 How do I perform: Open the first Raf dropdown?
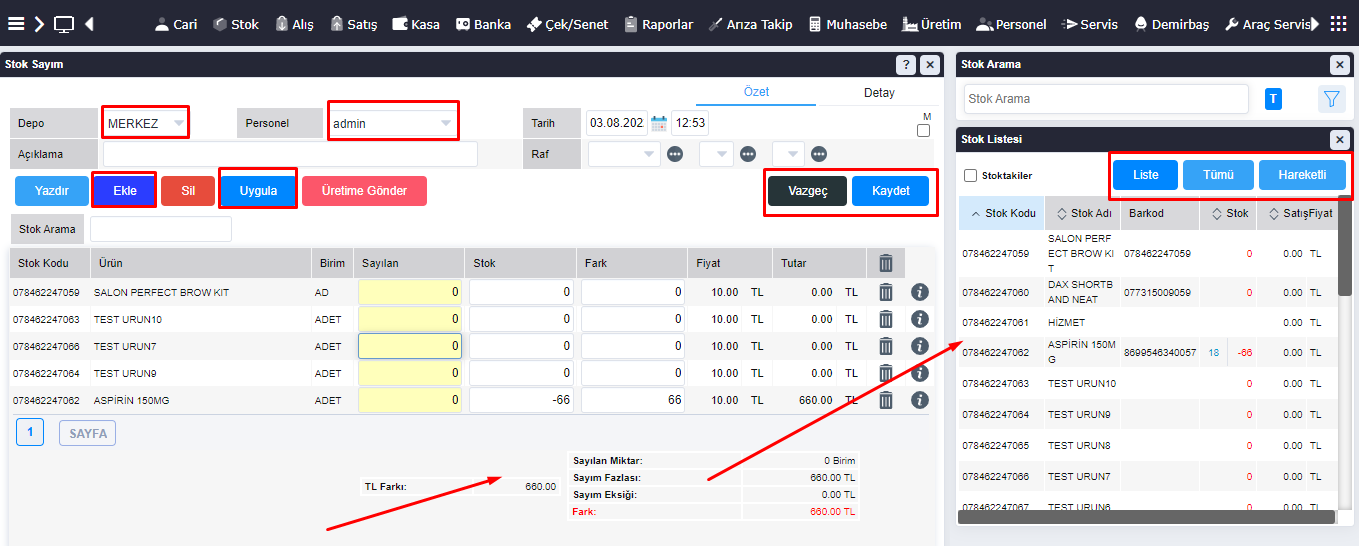624,154
